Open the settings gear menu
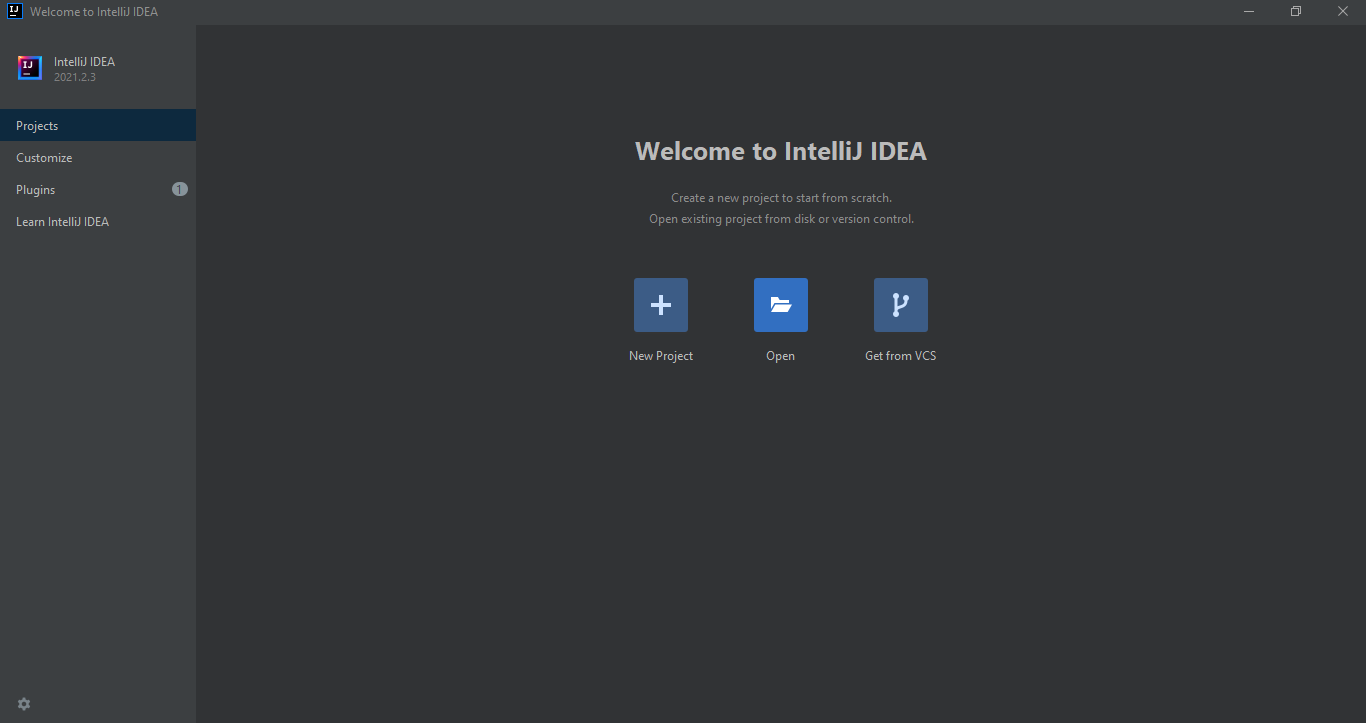This screenshot has height=723, width=1366. pyautogui.click(x=24, y=704)
